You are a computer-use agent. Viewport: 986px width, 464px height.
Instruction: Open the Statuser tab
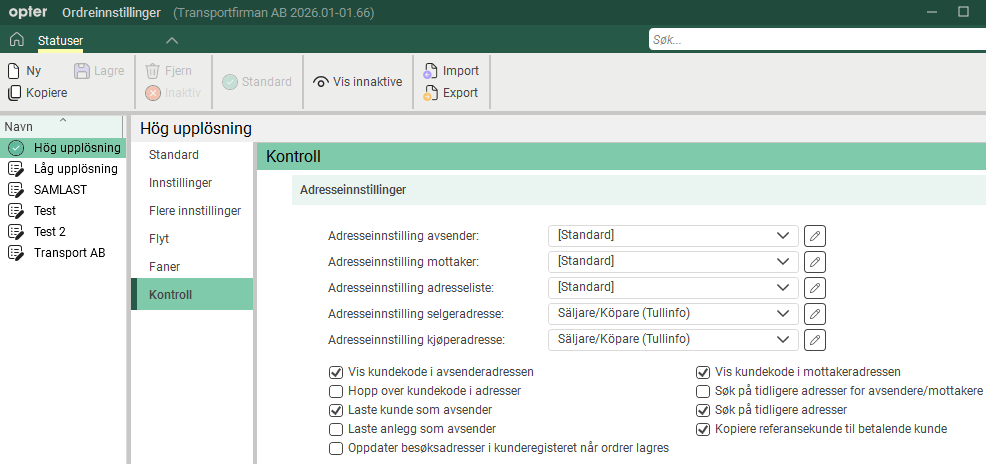point(60,40)
